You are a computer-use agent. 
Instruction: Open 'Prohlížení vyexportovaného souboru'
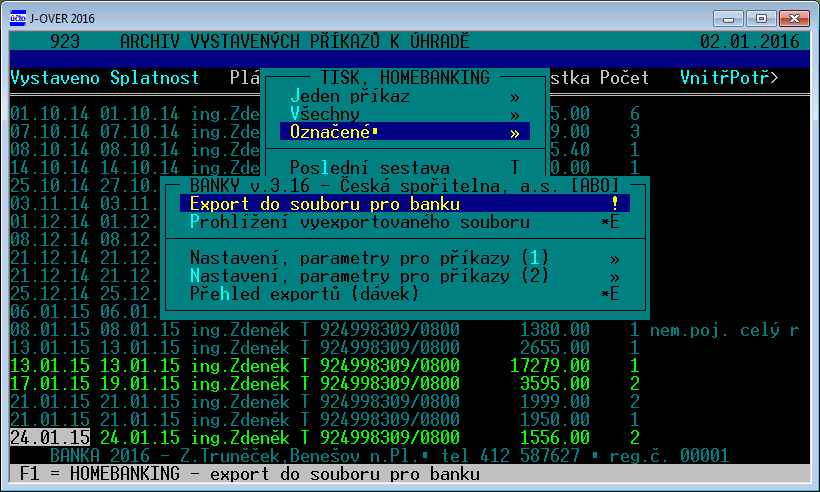405,222
